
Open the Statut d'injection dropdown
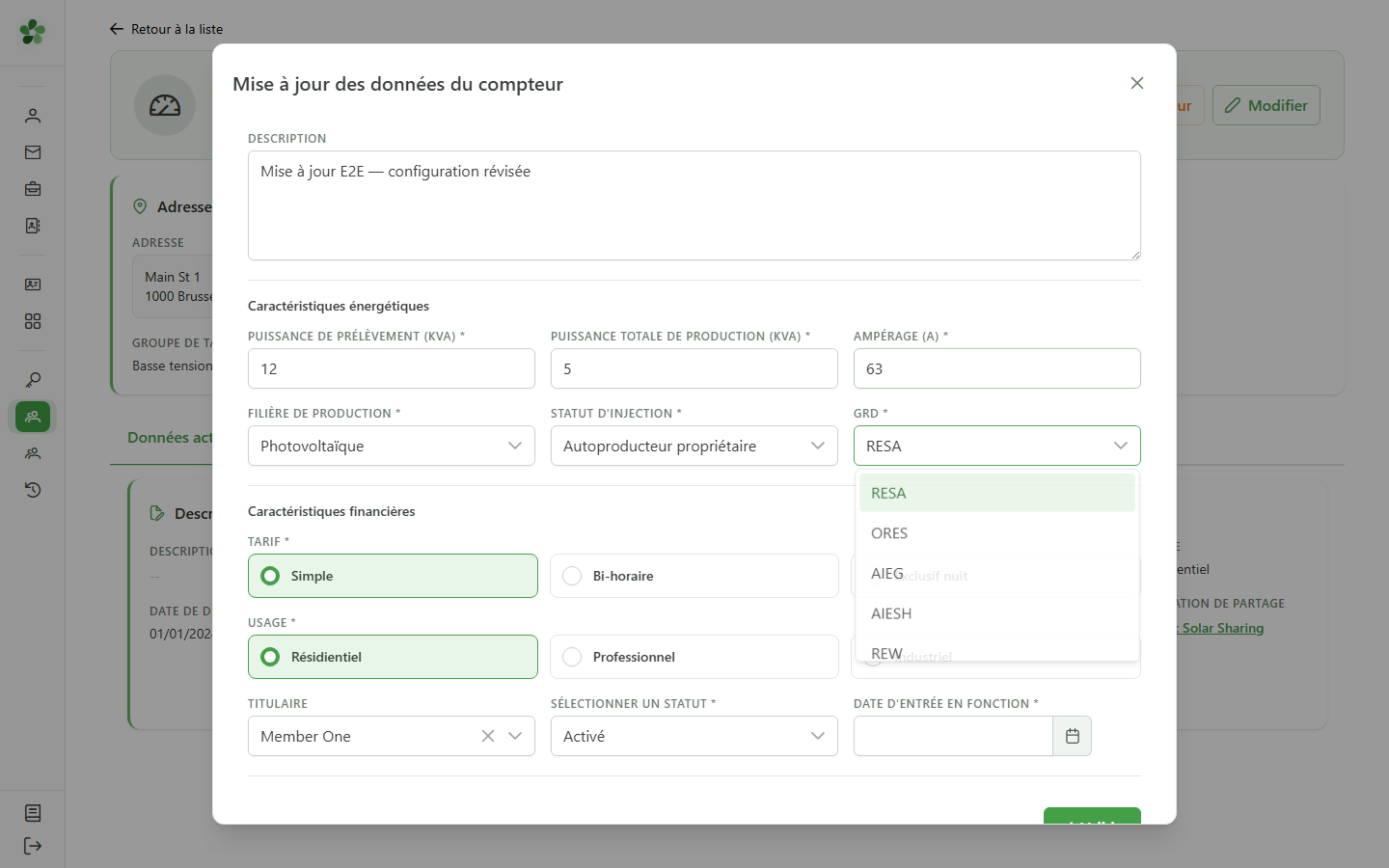[694, 446]
